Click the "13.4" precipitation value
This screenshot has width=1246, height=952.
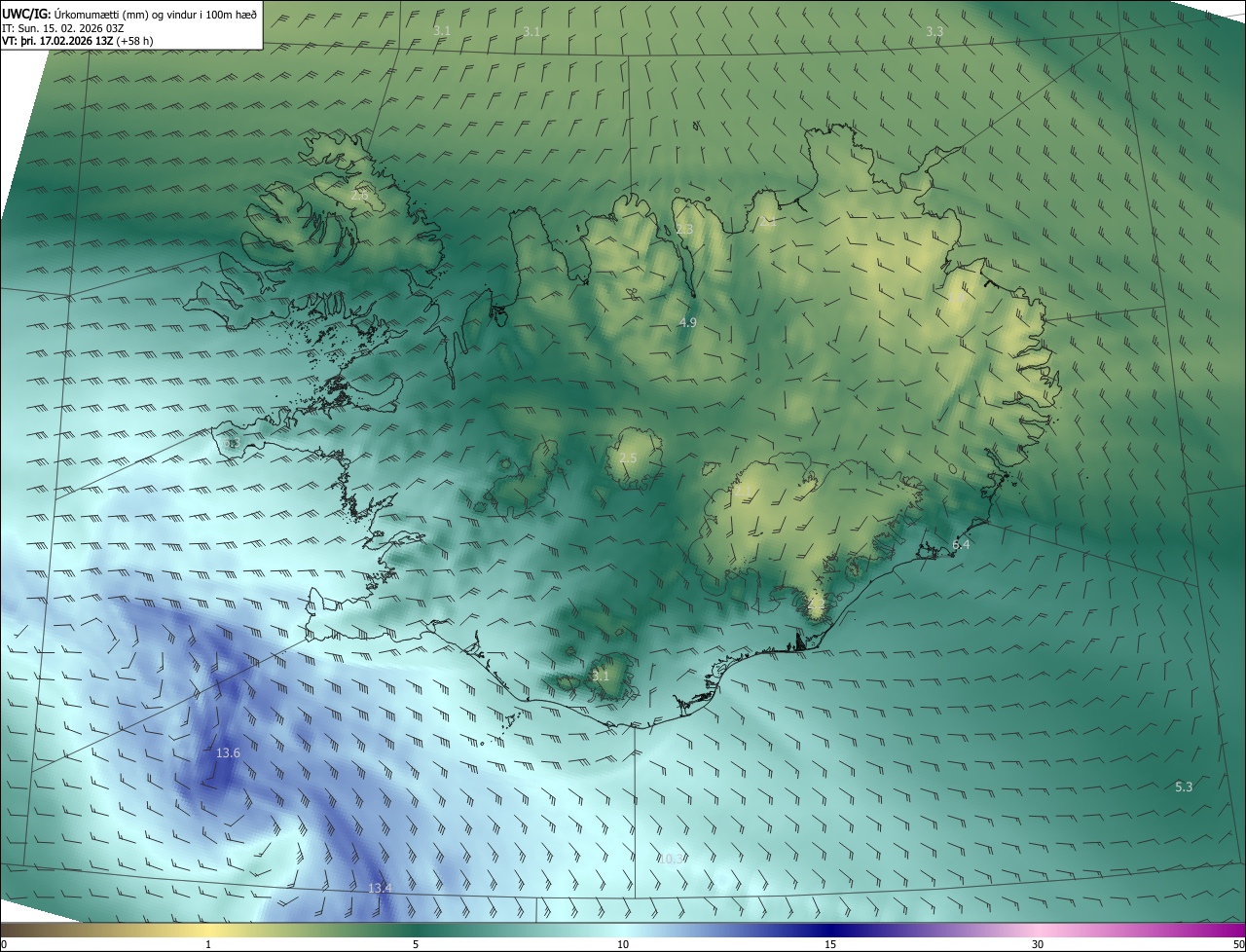(x=380, y=888)
